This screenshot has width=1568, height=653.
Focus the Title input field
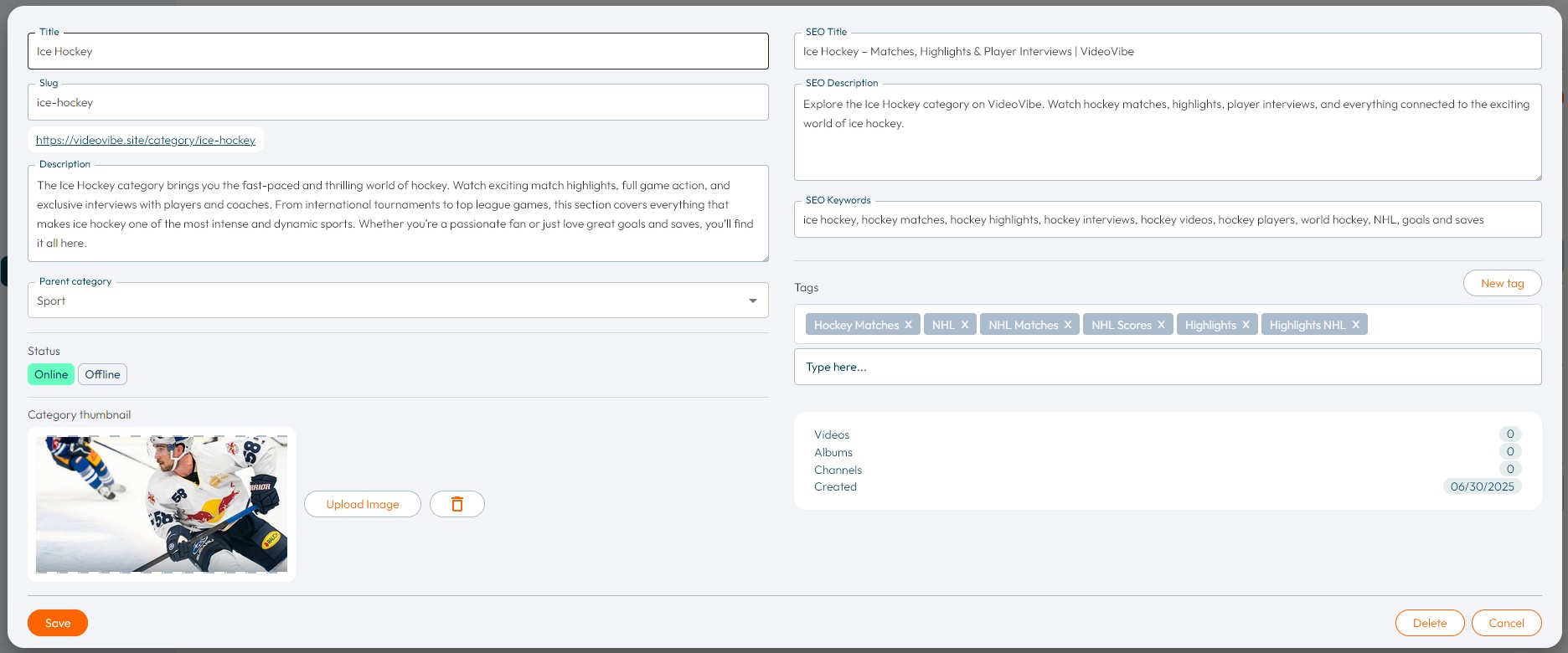pos(398,51)
